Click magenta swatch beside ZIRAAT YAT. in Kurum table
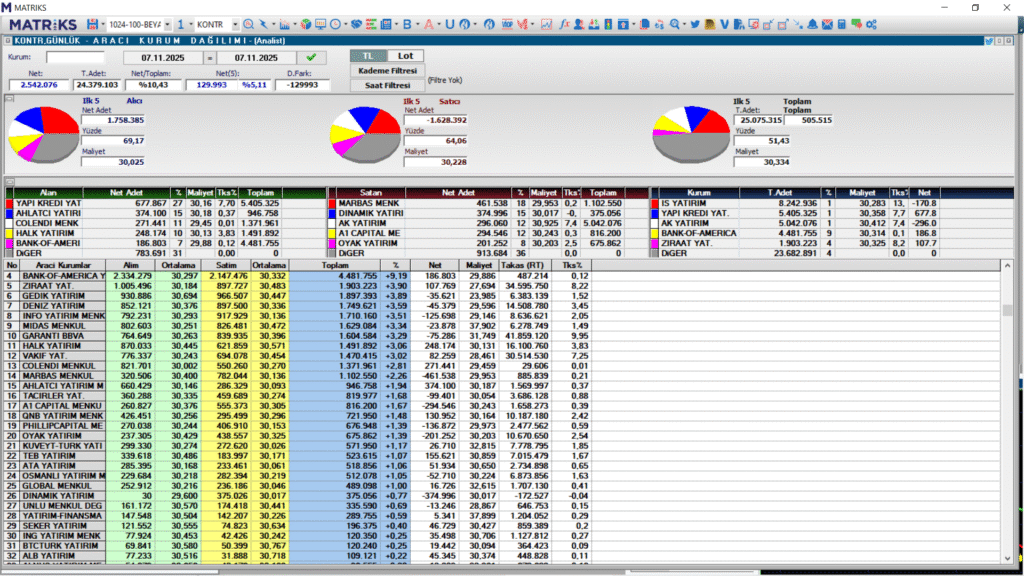Viewport: 1024px width, 576px height. point(654,243)
